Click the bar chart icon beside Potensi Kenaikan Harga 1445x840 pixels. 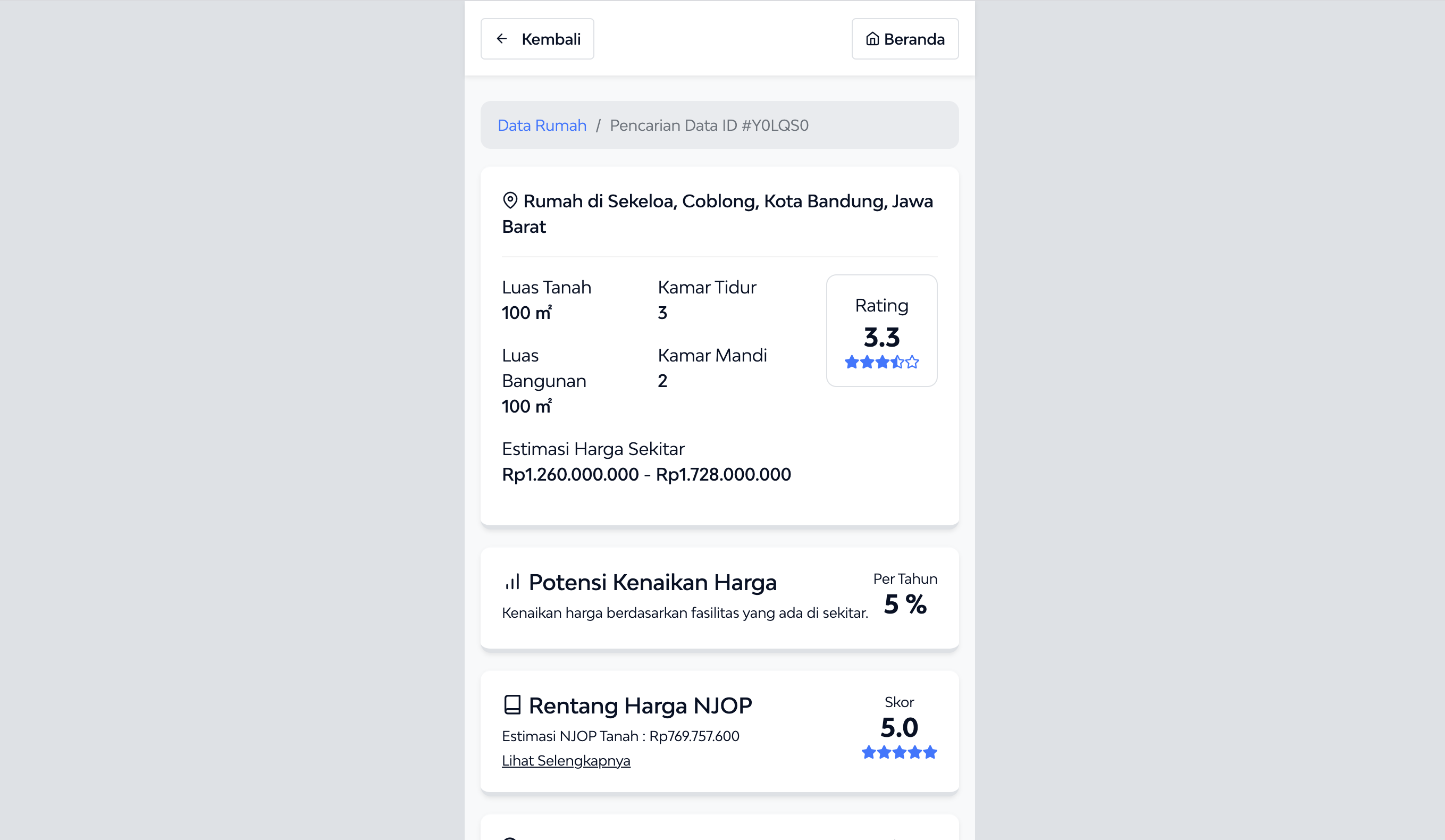click(512, 582)
